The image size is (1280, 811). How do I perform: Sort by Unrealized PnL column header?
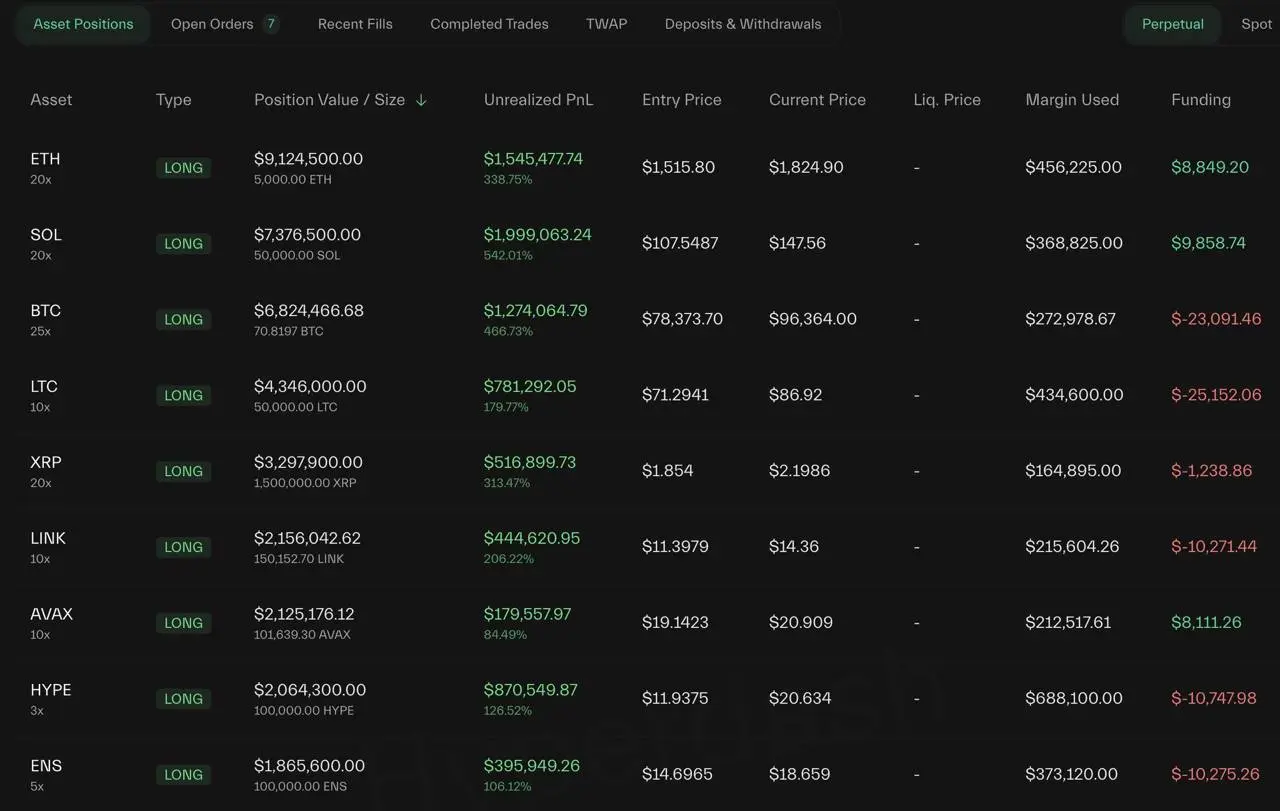(x=538, y=100)
